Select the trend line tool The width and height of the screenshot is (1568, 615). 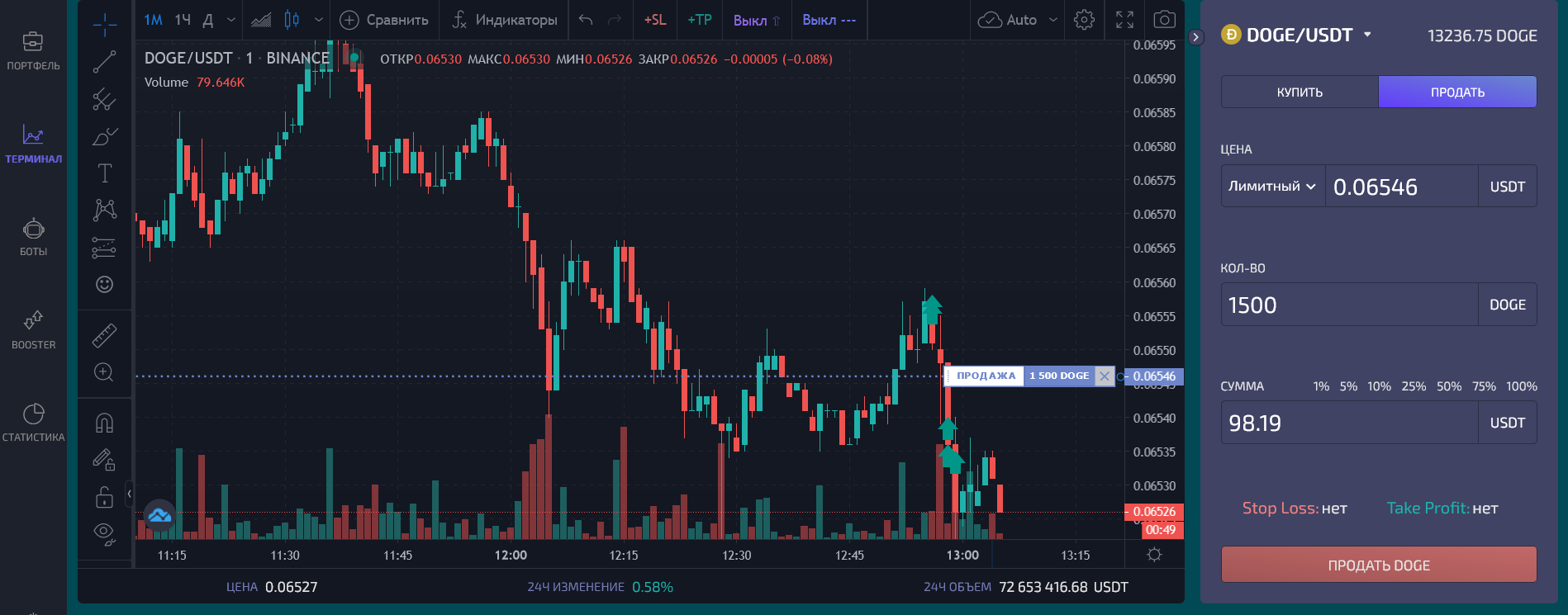pyautogui.click(x=104, y=62)
